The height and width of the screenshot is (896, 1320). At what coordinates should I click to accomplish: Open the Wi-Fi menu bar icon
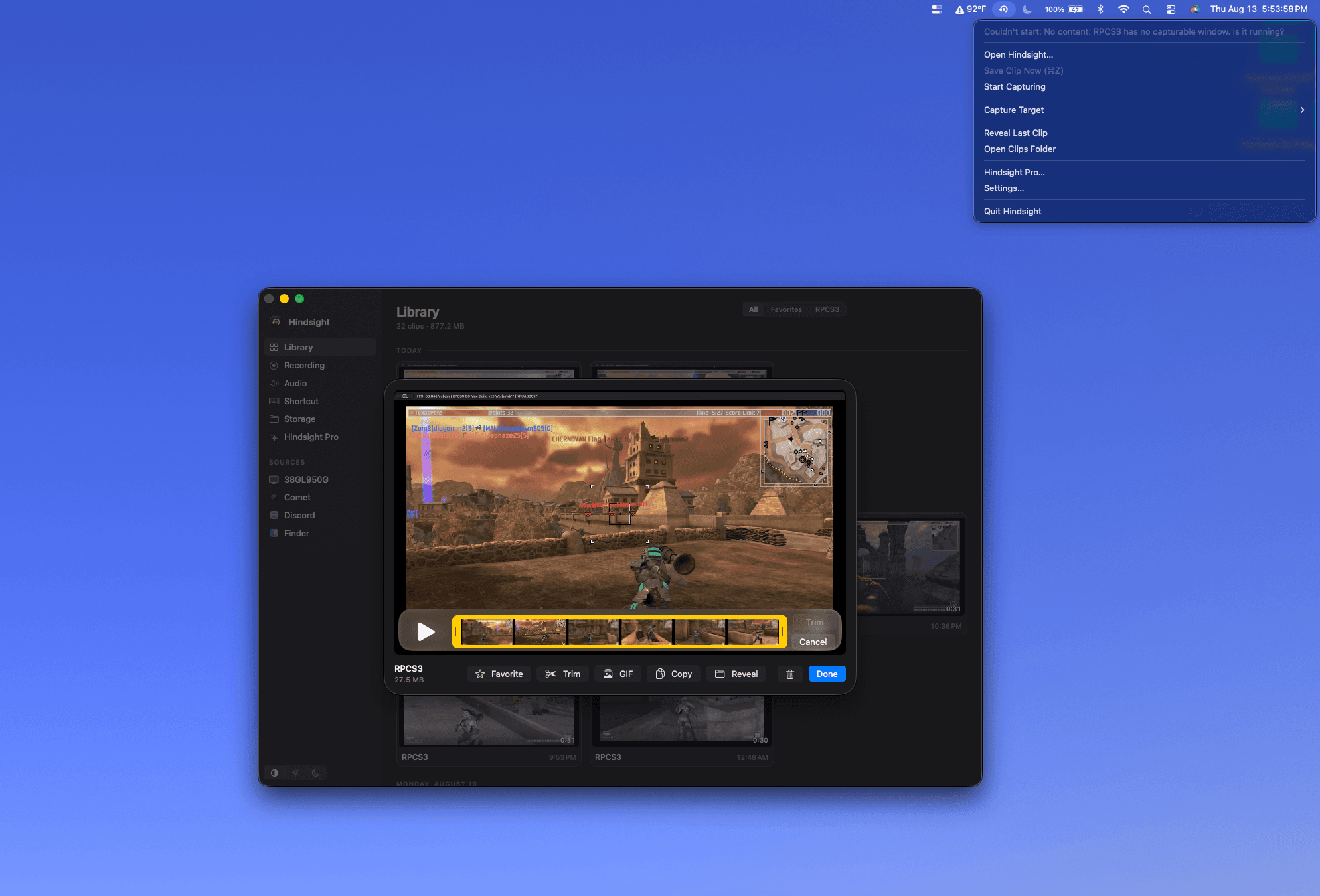point(1123,9)
